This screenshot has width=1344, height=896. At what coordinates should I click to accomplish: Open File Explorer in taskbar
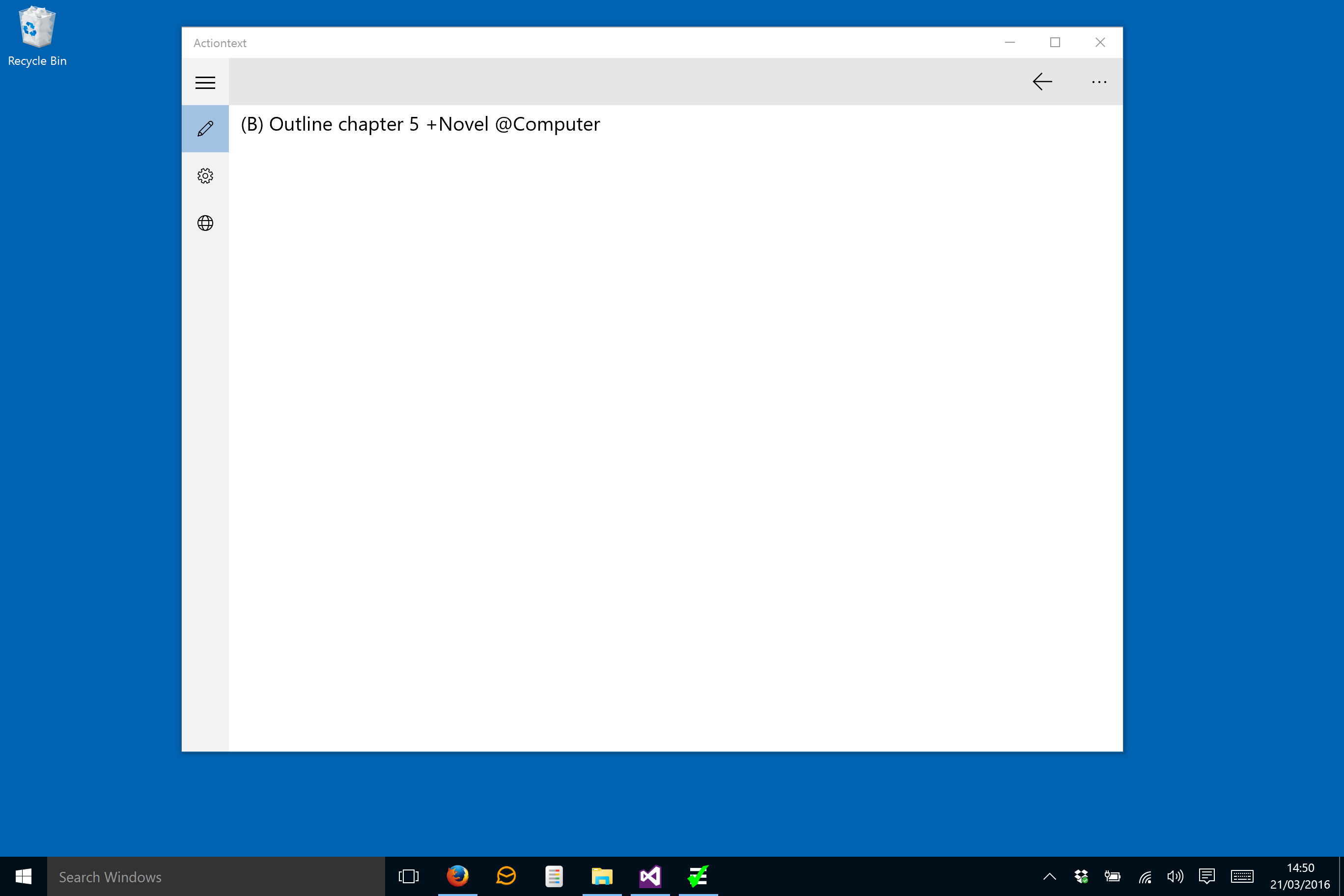[x=602, y=876]
